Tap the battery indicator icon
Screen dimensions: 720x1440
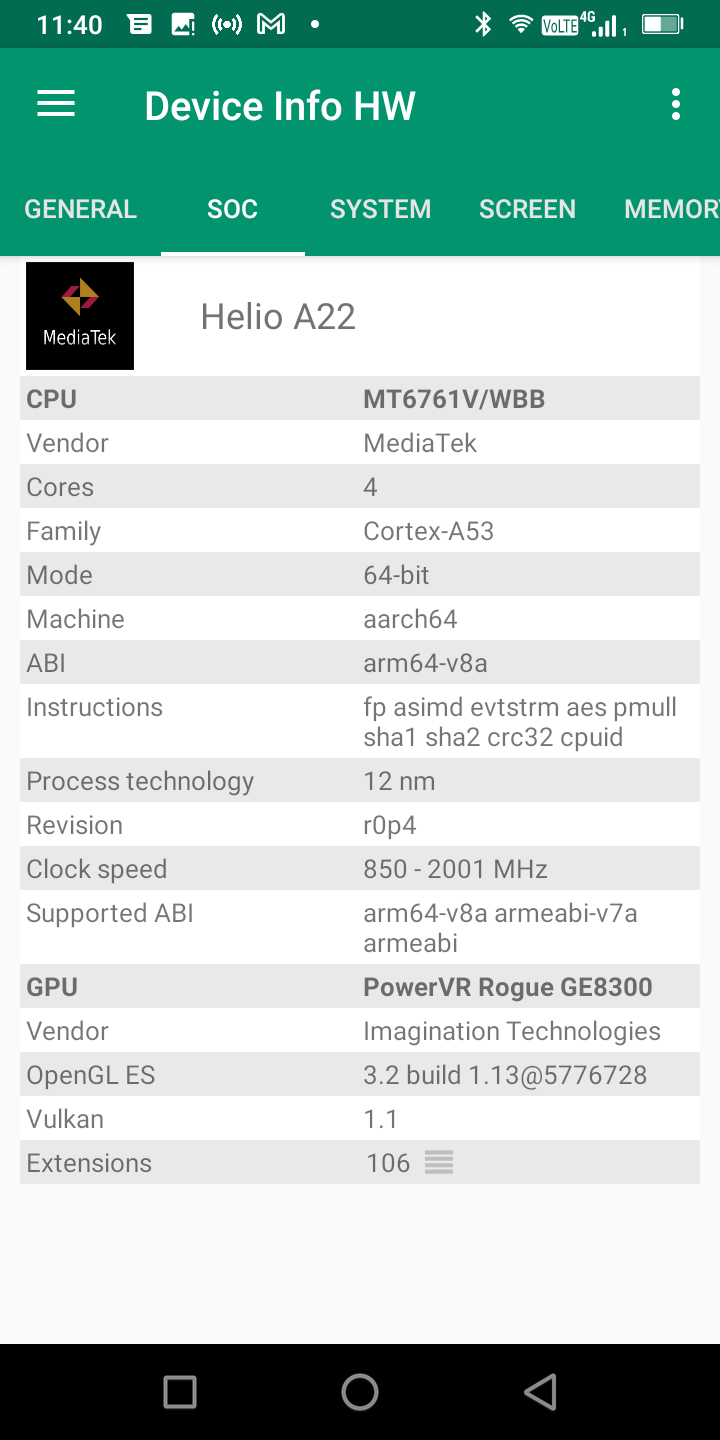tap(661, 25)
